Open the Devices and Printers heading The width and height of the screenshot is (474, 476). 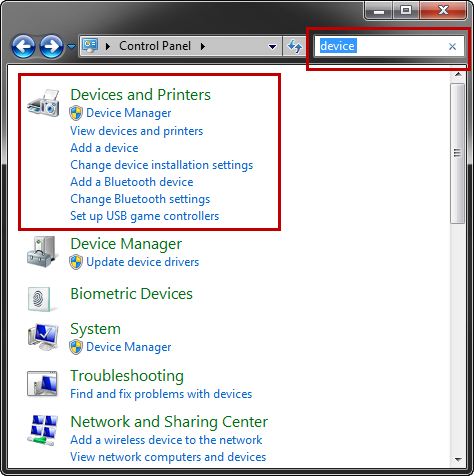tap(140, 95)
